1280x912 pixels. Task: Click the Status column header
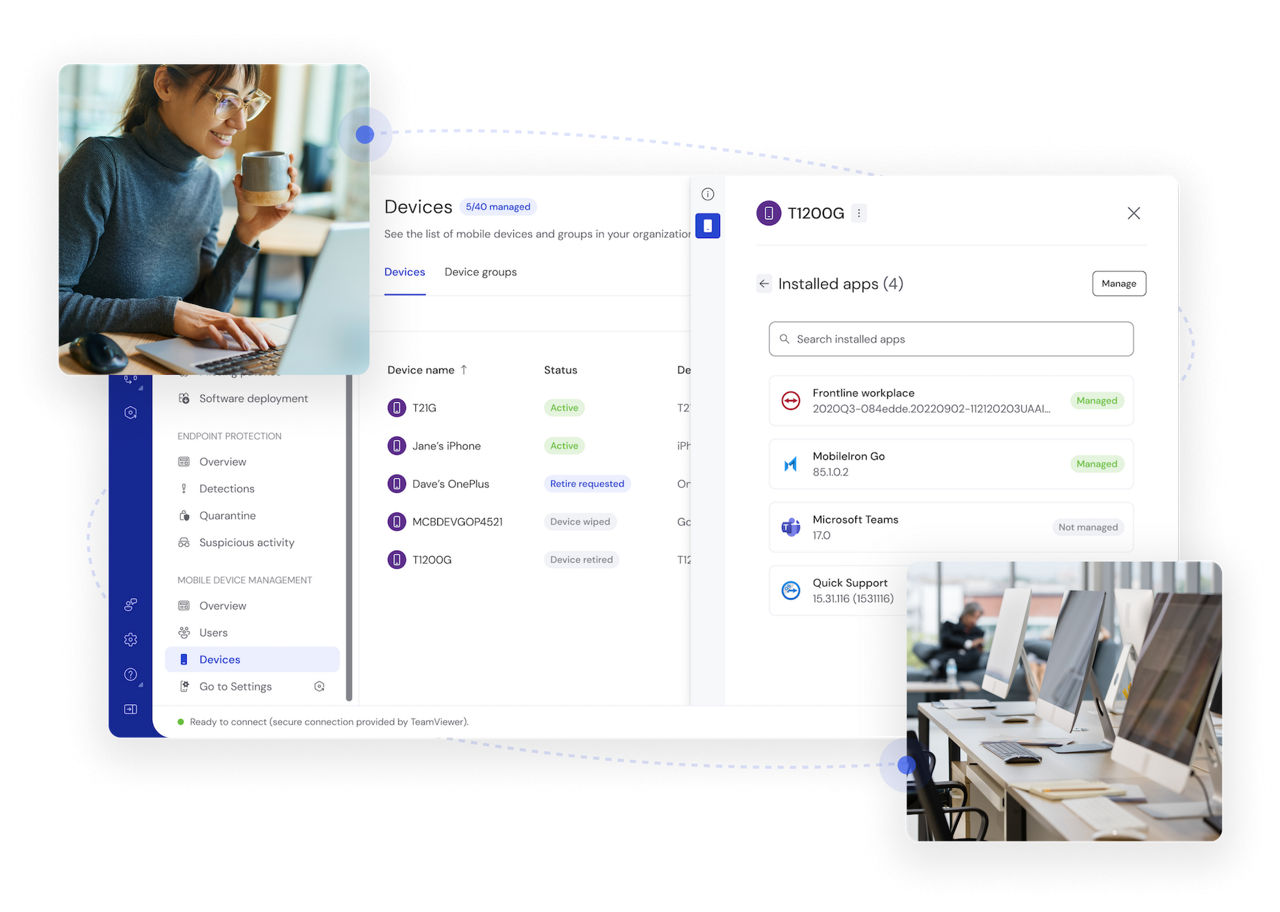[561, 370]
